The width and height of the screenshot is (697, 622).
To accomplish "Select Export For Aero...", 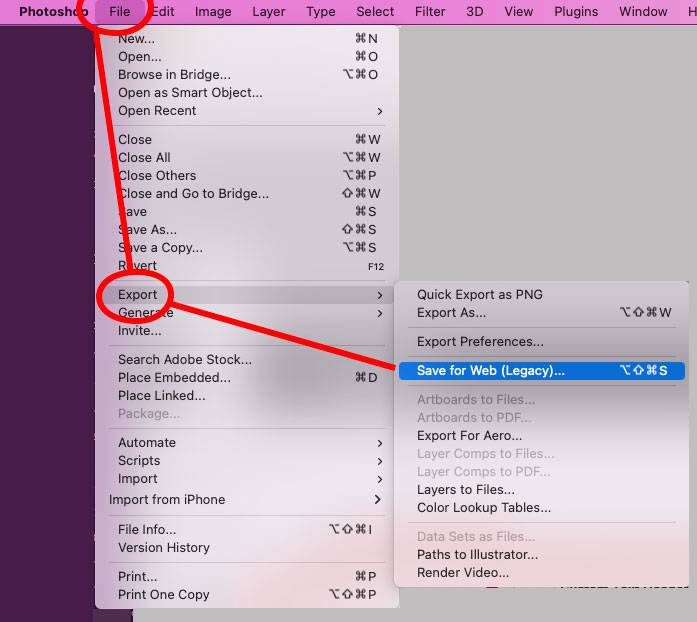I will (542, 436).
